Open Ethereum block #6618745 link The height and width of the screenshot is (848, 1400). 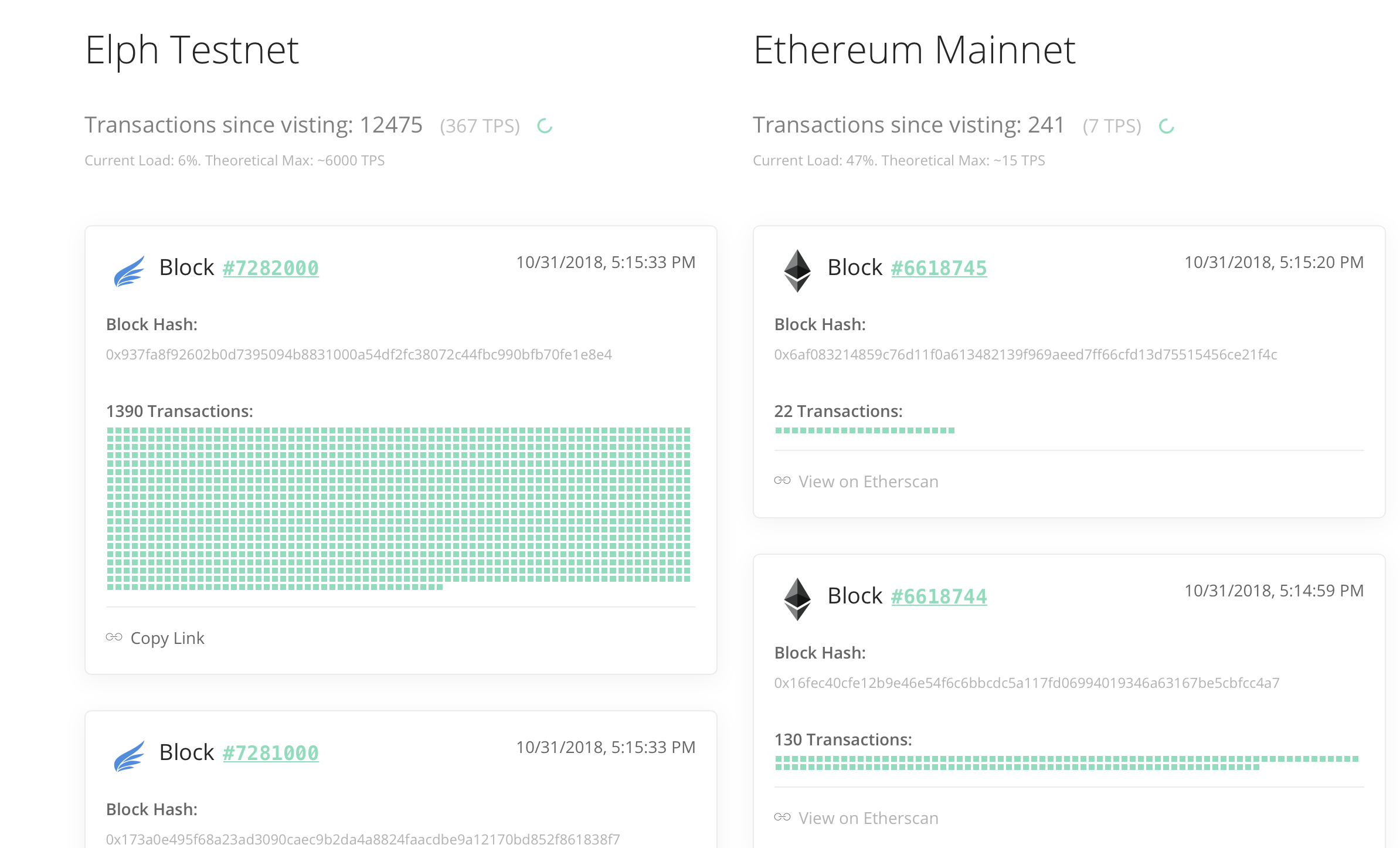939,268
